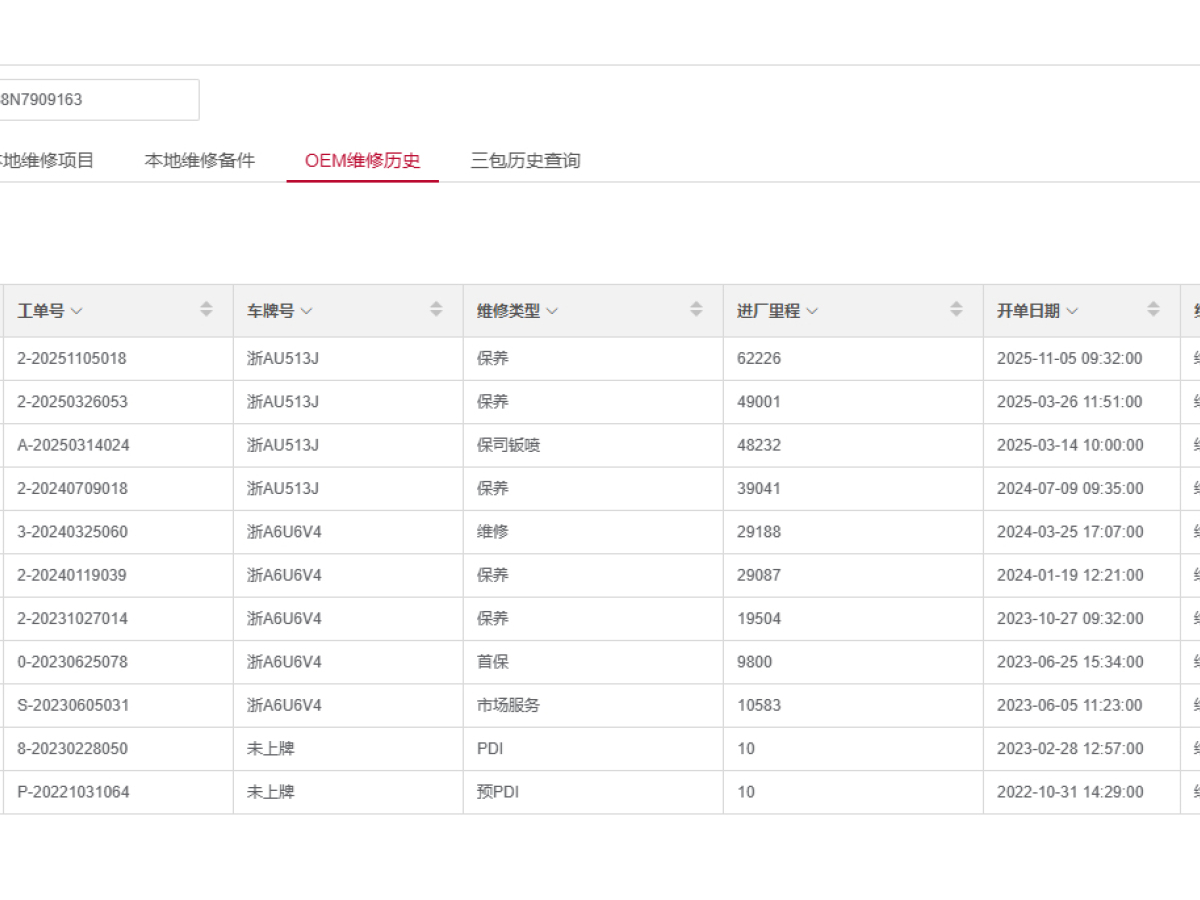Image resolution: width=1200 pixels, height=900 pixels.
Task: Click the sort arrows in 车牌号 column header
Action: pos(436,310)
